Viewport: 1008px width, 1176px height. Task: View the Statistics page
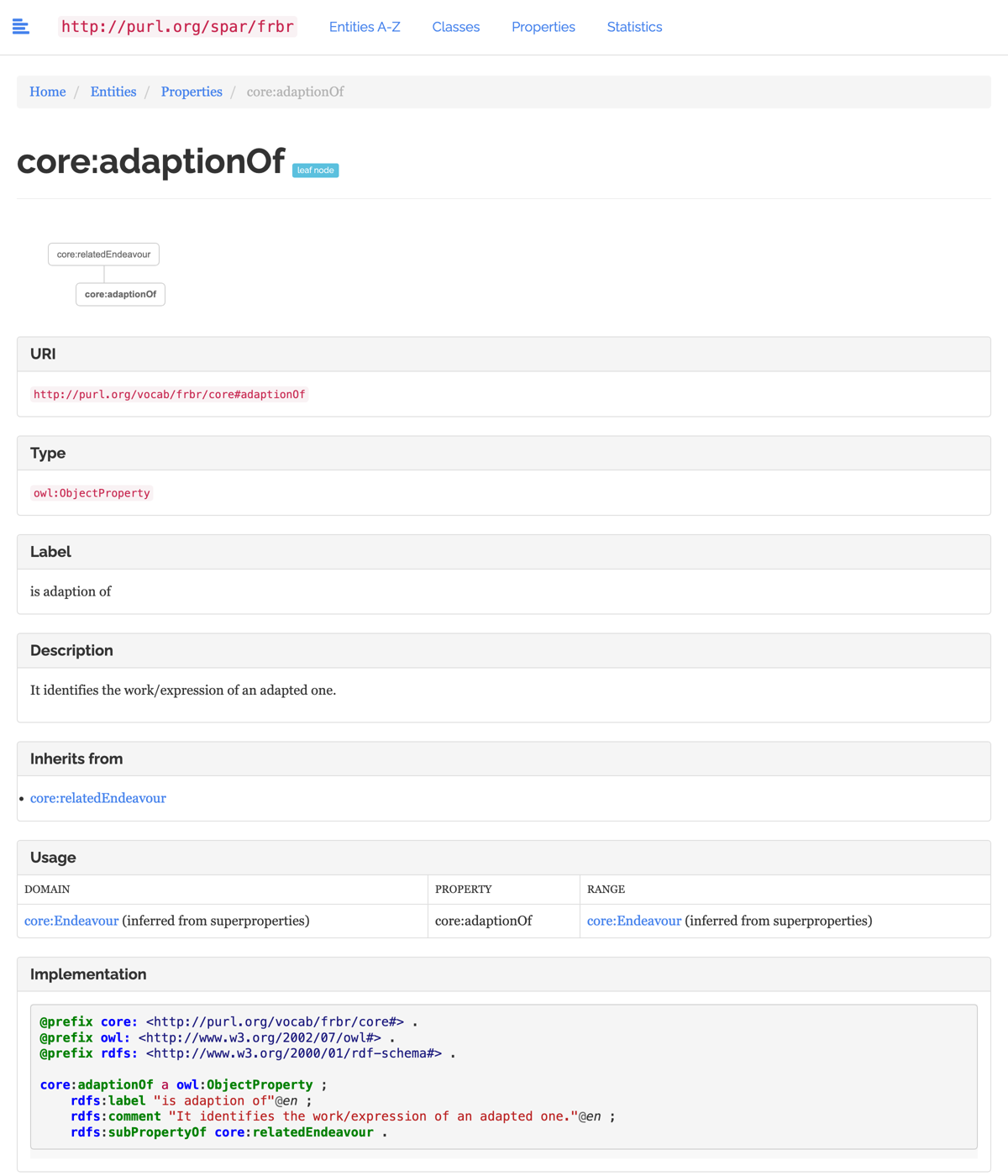[634, 27]
